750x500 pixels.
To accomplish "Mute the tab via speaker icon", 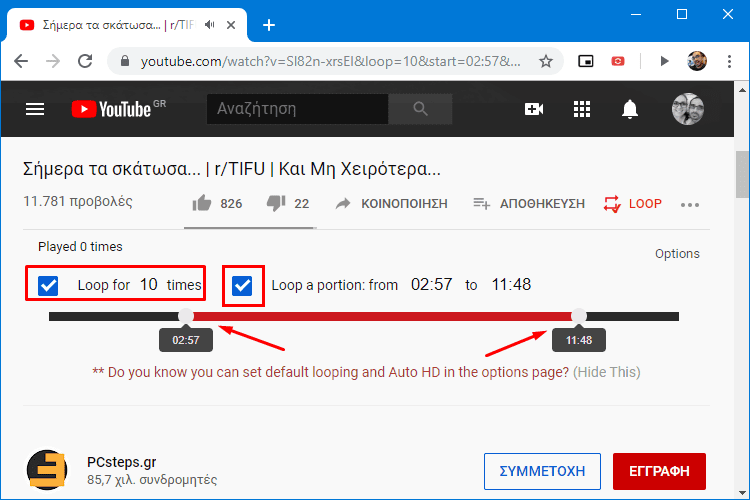I will (x=210, y=24).
